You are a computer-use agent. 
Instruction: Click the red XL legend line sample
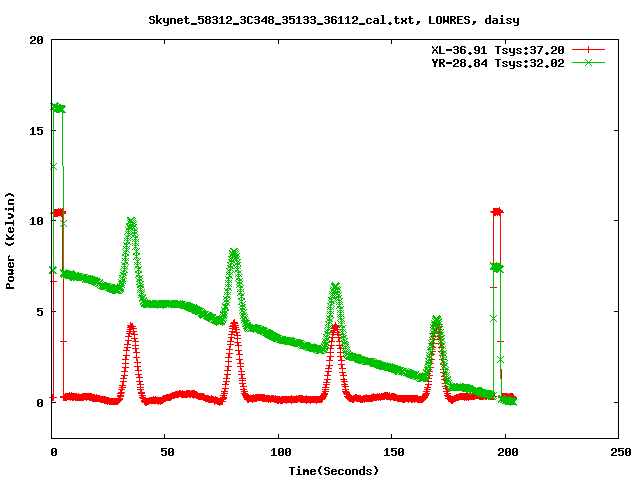pos(588,50)
